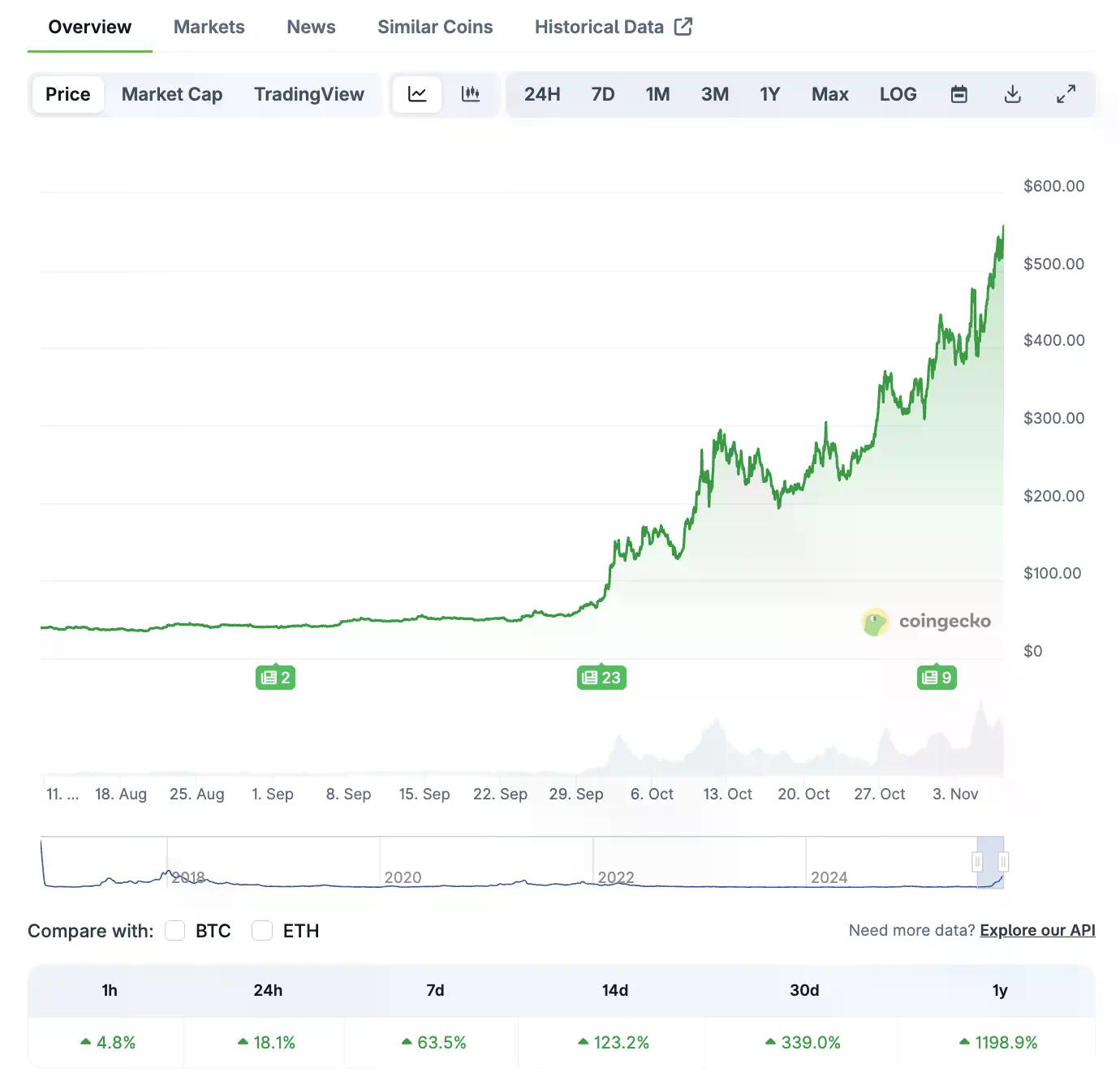Image resolution: width=1120 pixels, height=1081 pixels.
Task: Open the news marker labeled 9
Action: (x=937, y=678)
